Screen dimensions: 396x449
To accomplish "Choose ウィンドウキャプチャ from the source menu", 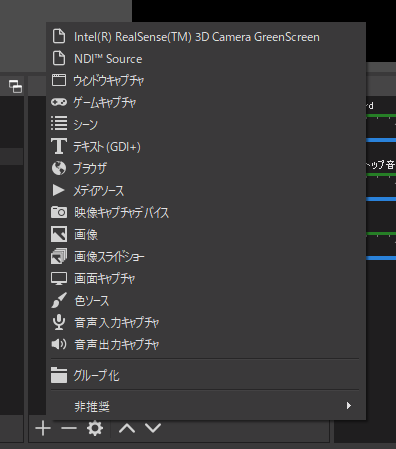I will tap(206, 80).
